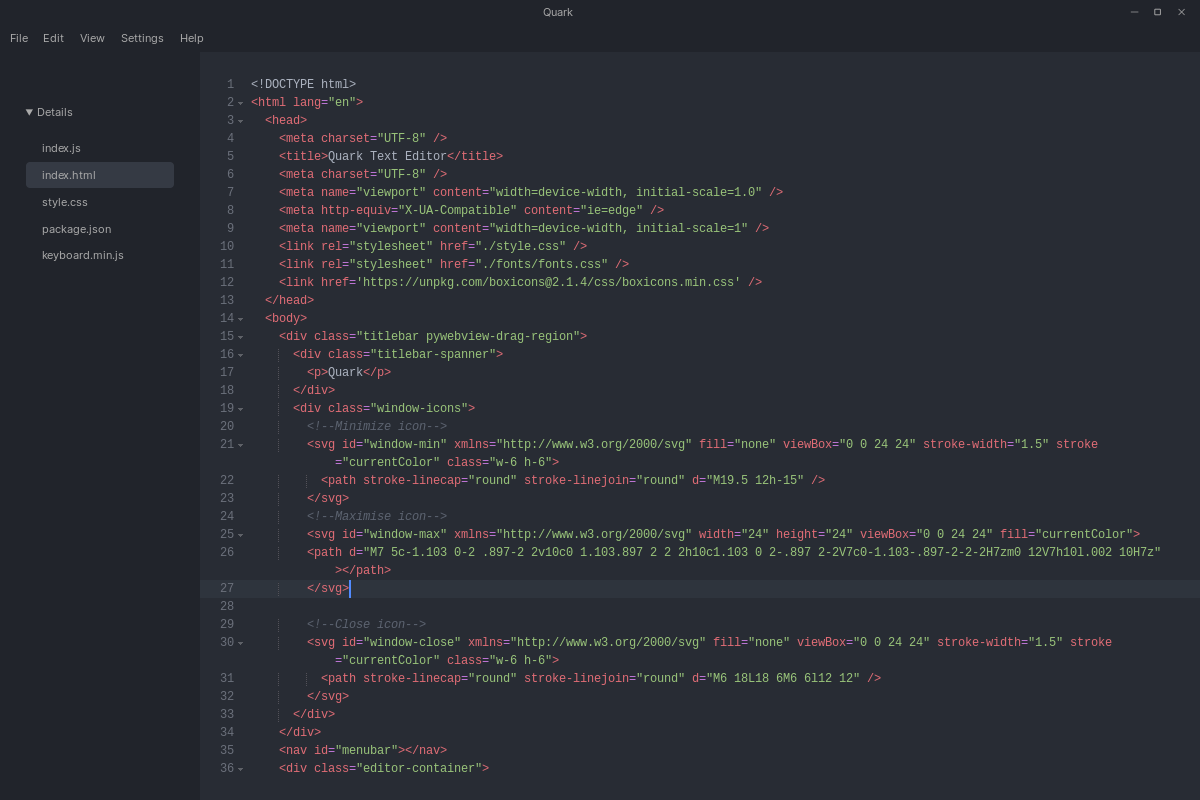Collapse the window-min svg on line 21

pyautogui.click(x=240, y=443)
